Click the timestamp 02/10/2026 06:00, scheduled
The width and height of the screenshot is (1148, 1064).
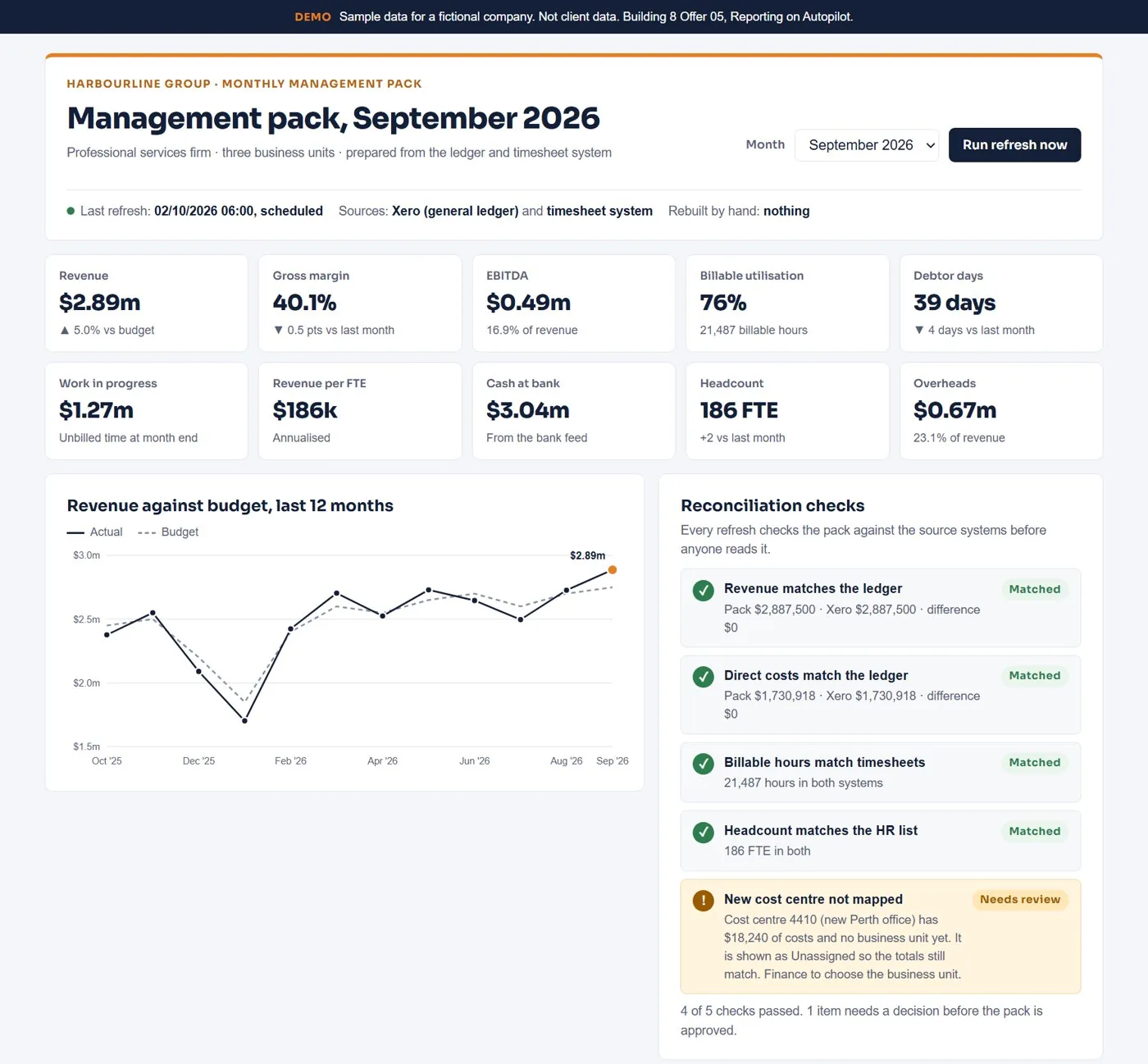point(239,211)
